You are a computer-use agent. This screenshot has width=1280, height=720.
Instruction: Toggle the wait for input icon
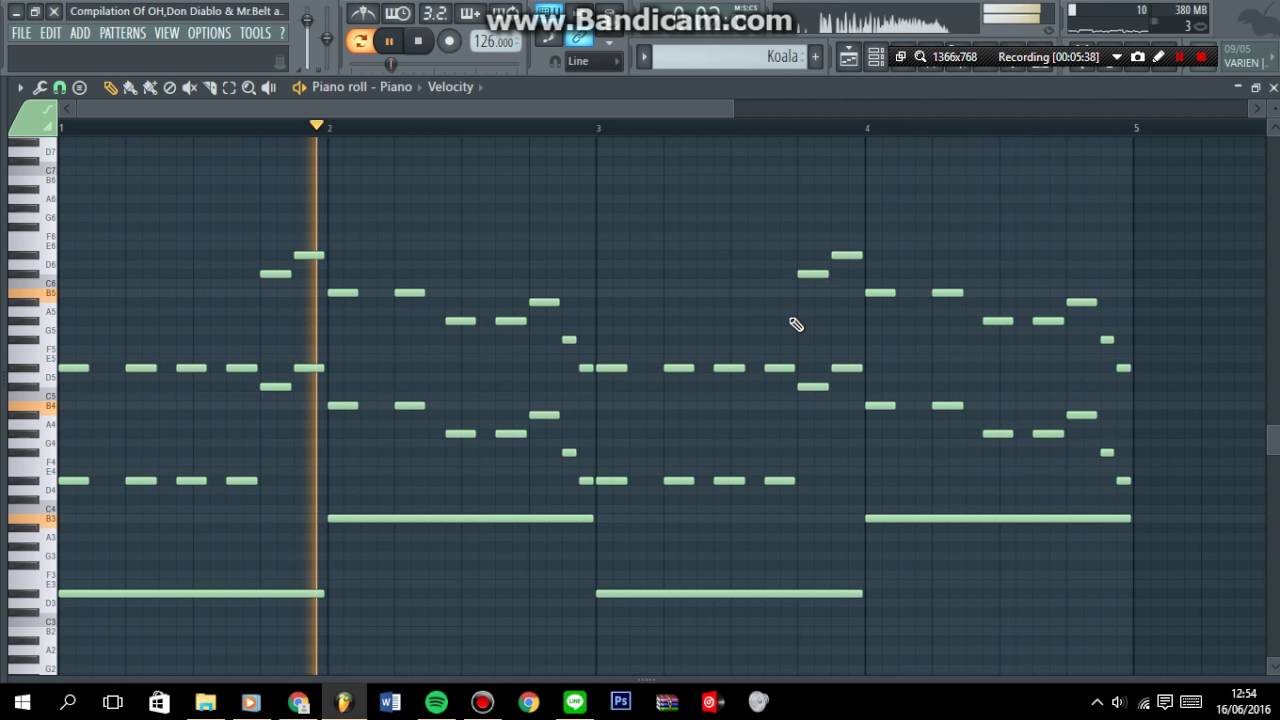[398, 14]
